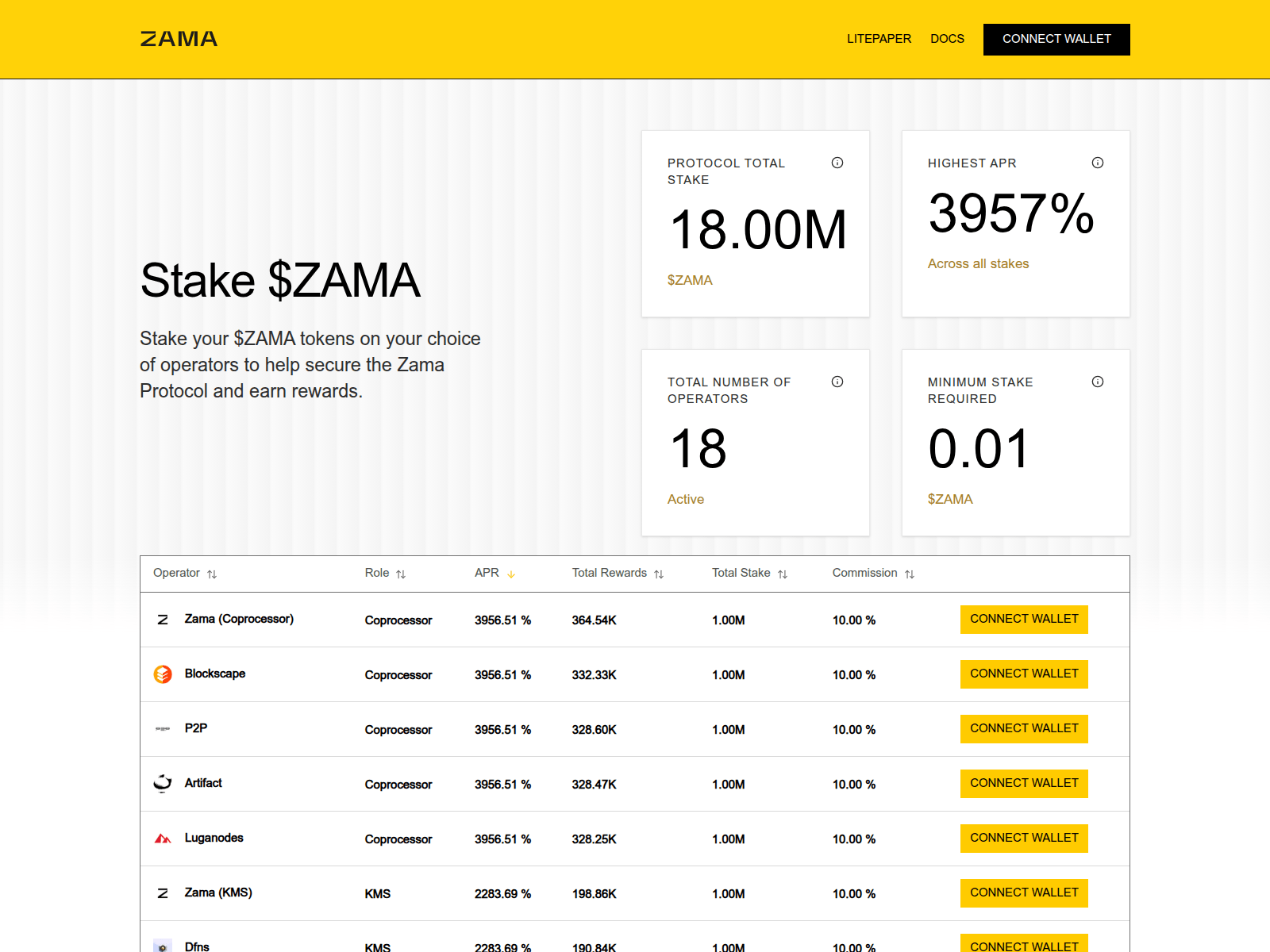Connect wallet for Luganodes row

click(x=1024, y=839)
